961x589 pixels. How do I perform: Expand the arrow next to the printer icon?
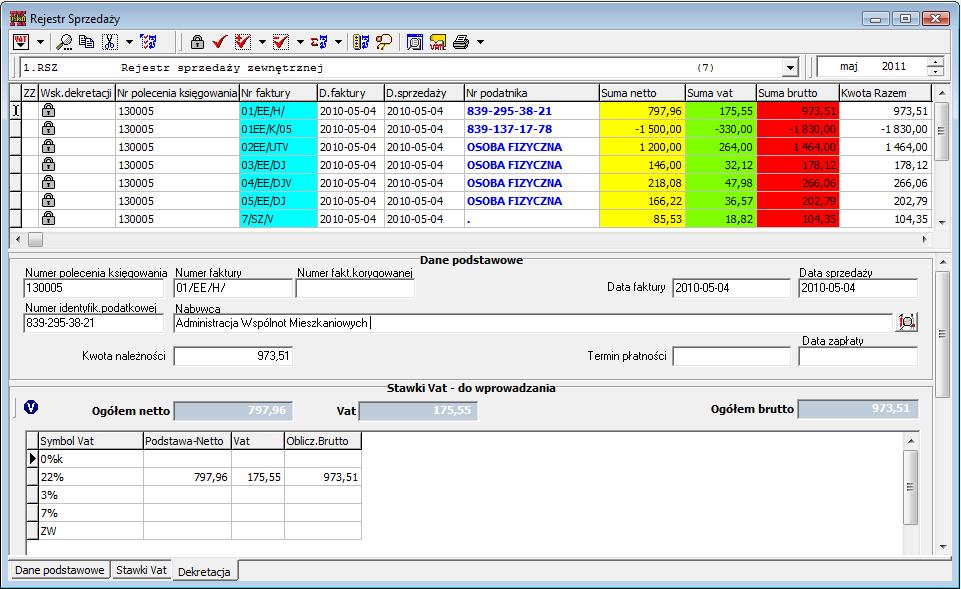[x=480, y=42]
